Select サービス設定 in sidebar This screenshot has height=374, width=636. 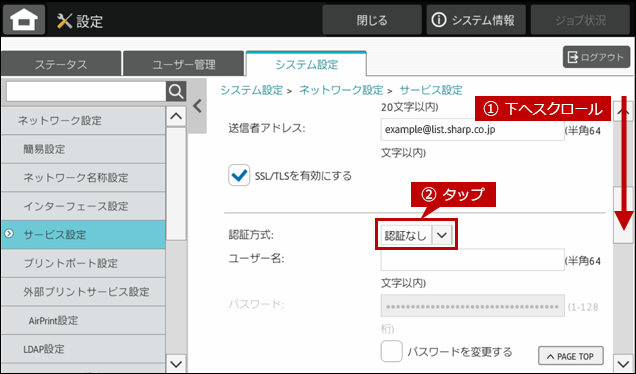click(x=83, y=234)
